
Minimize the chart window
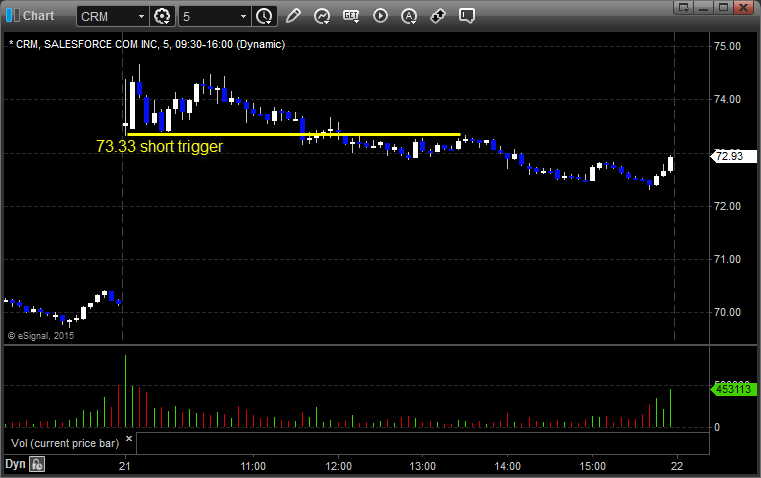tap(704, 7)
